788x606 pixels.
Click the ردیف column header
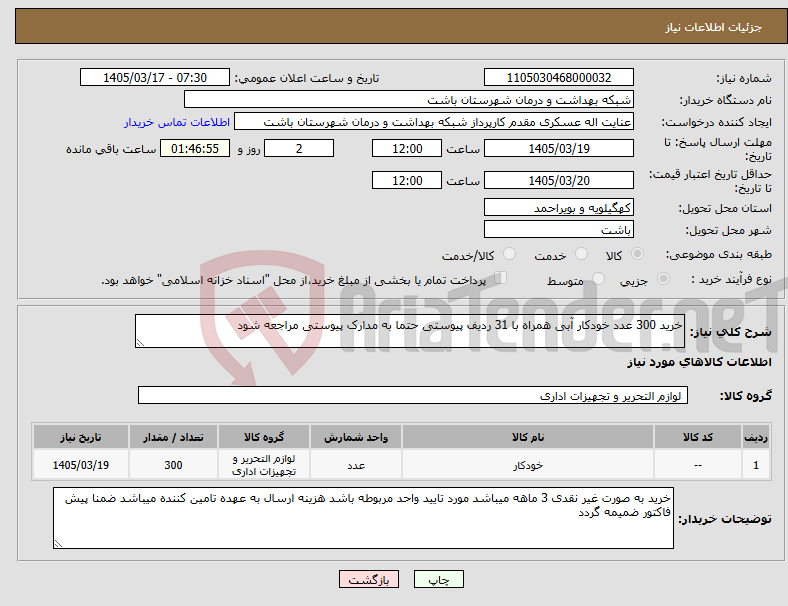[755, 437]
